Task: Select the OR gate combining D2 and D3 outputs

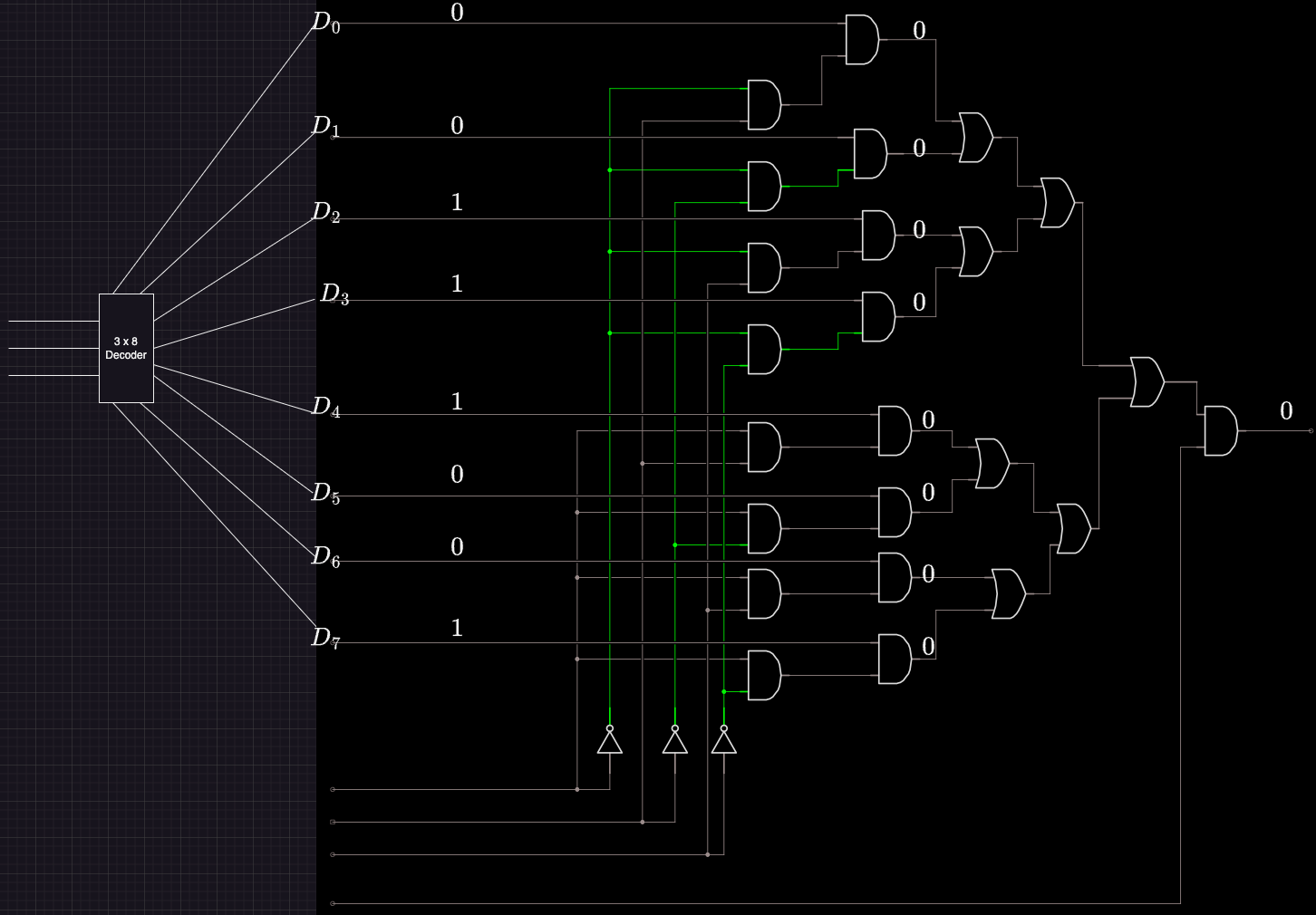Action: coord(976,252)
